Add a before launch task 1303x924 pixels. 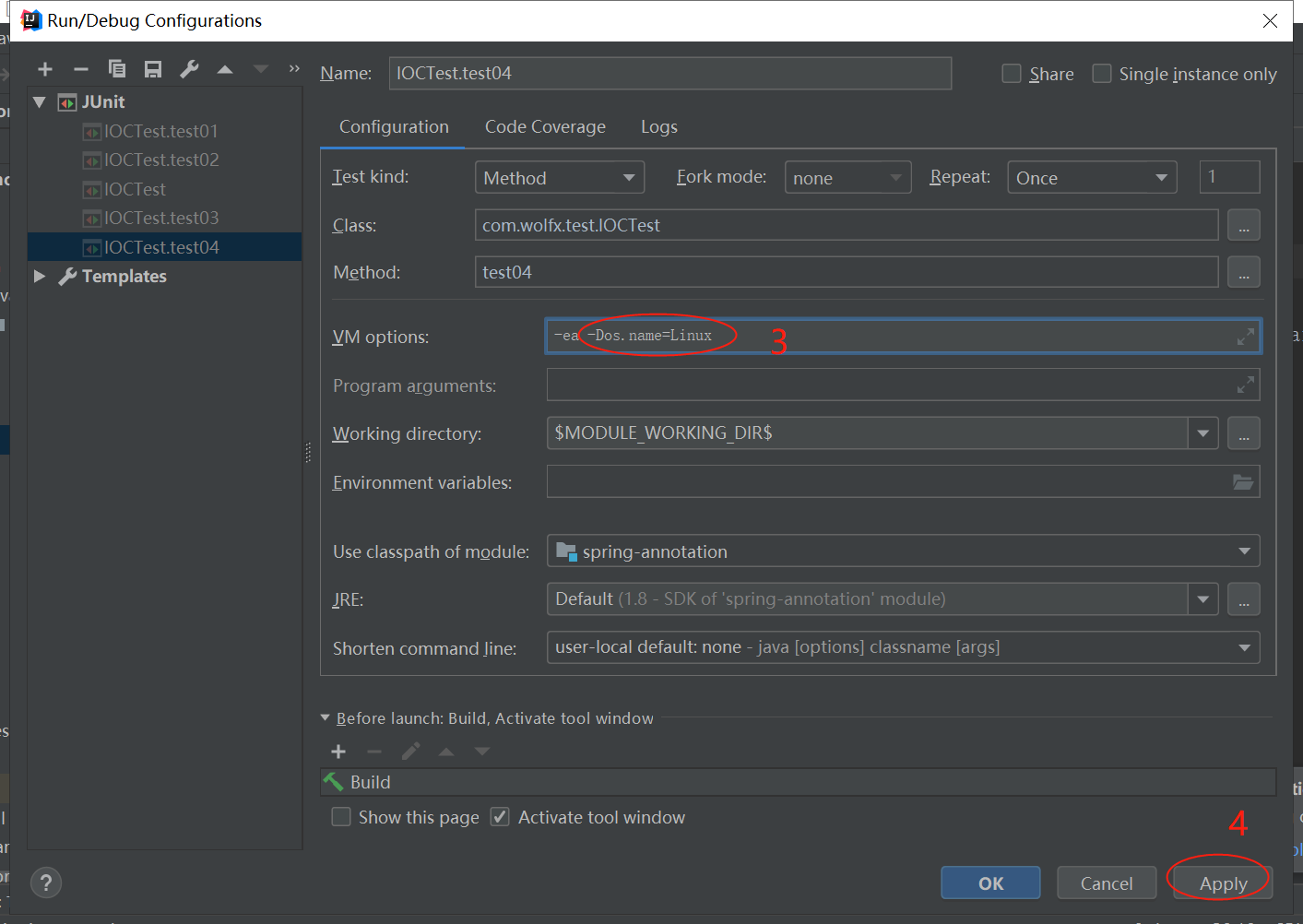click(x=338, y=752)
